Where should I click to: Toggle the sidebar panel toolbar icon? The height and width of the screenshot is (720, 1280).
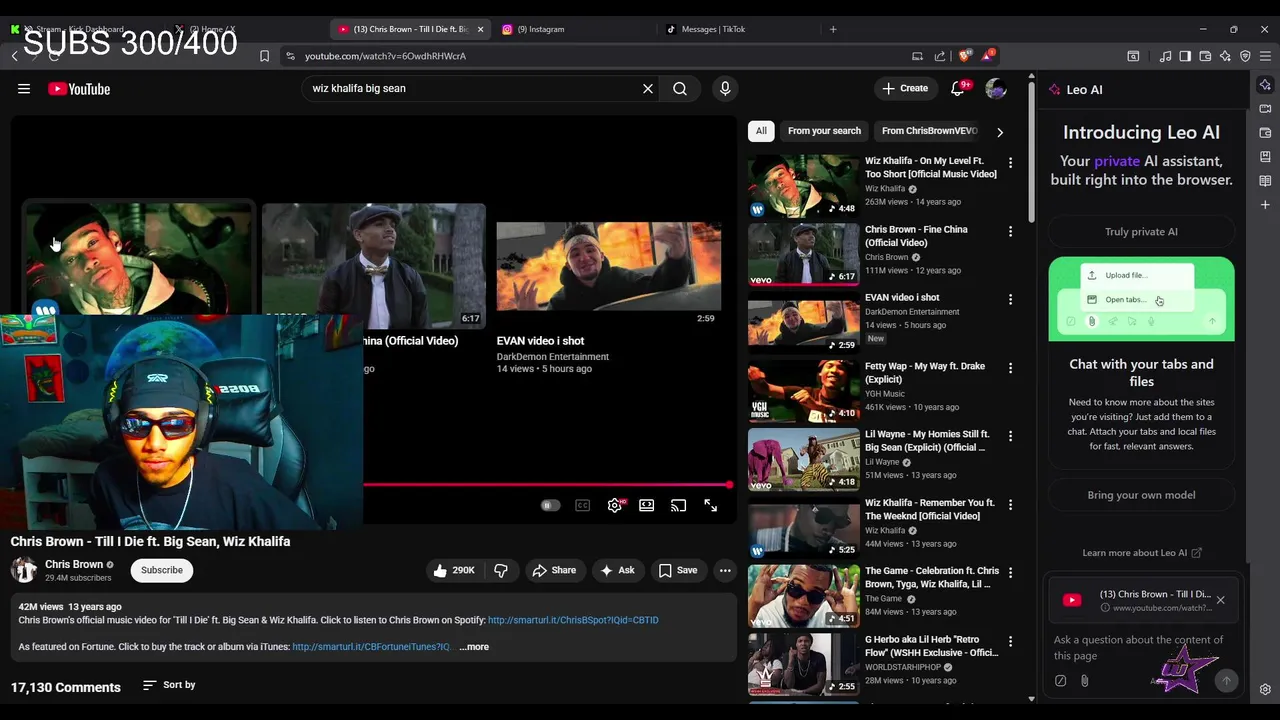[x=1185, y=56]
